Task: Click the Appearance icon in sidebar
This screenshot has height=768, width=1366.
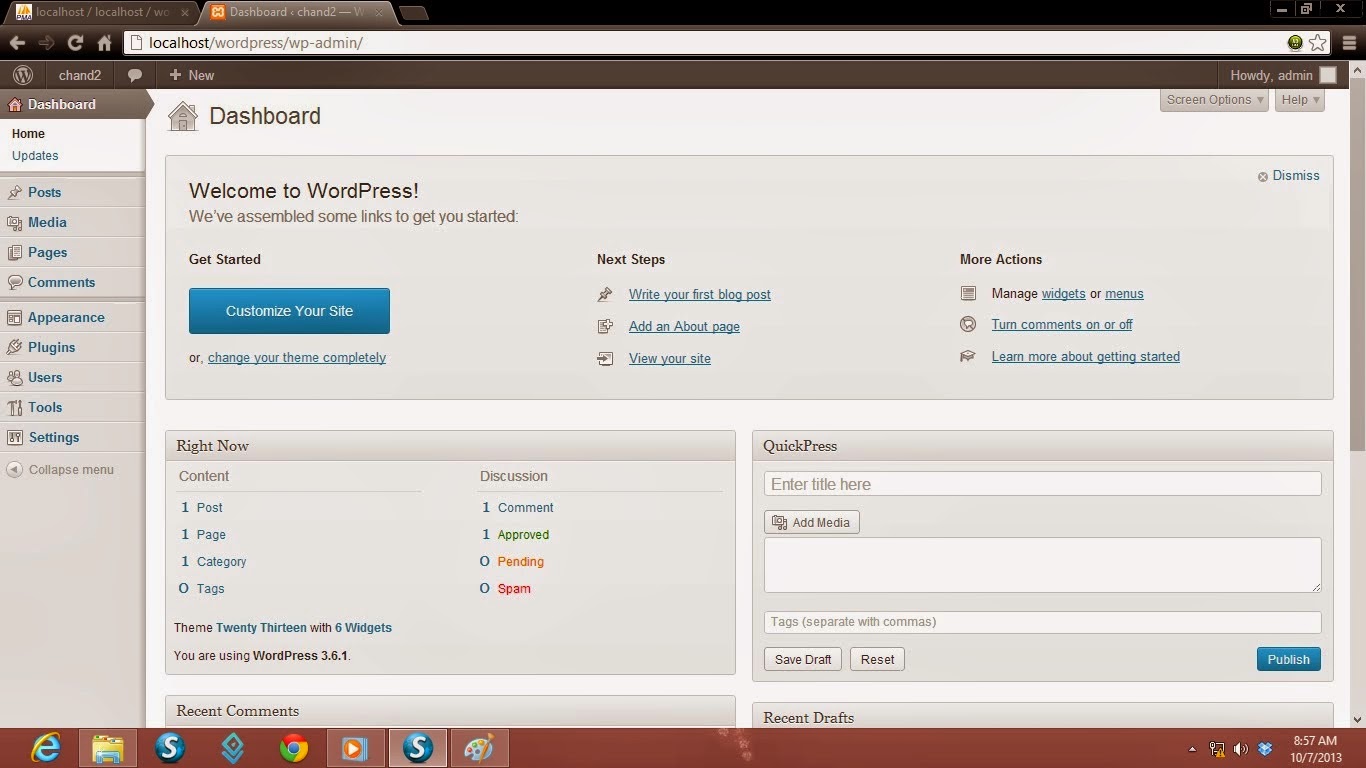Action: point(14,317)
